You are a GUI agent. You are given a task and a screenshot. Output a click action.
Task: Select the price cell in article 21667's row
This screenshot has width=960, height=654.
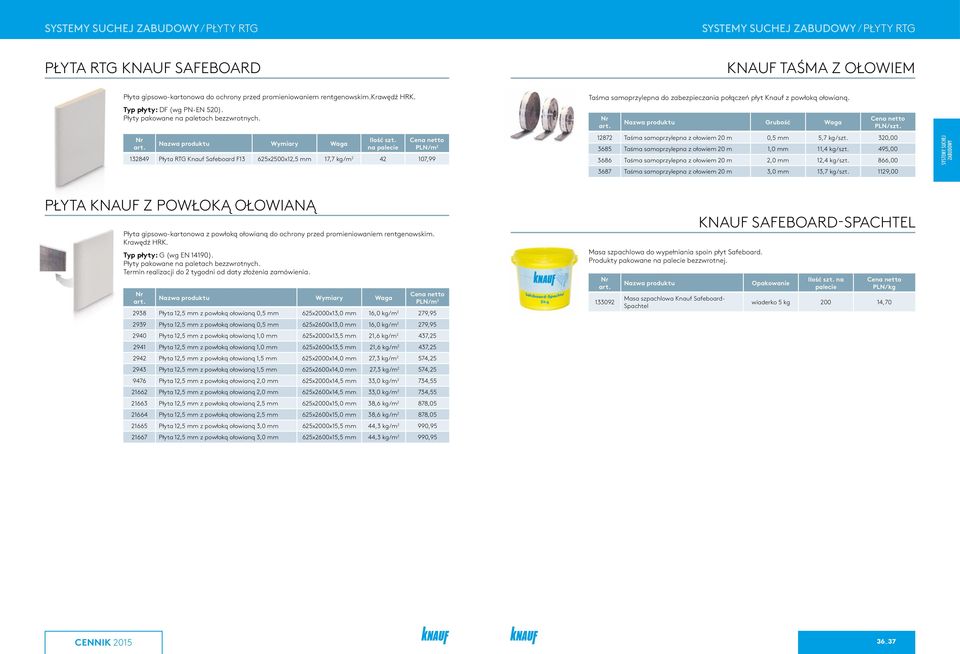coord(427,437)
